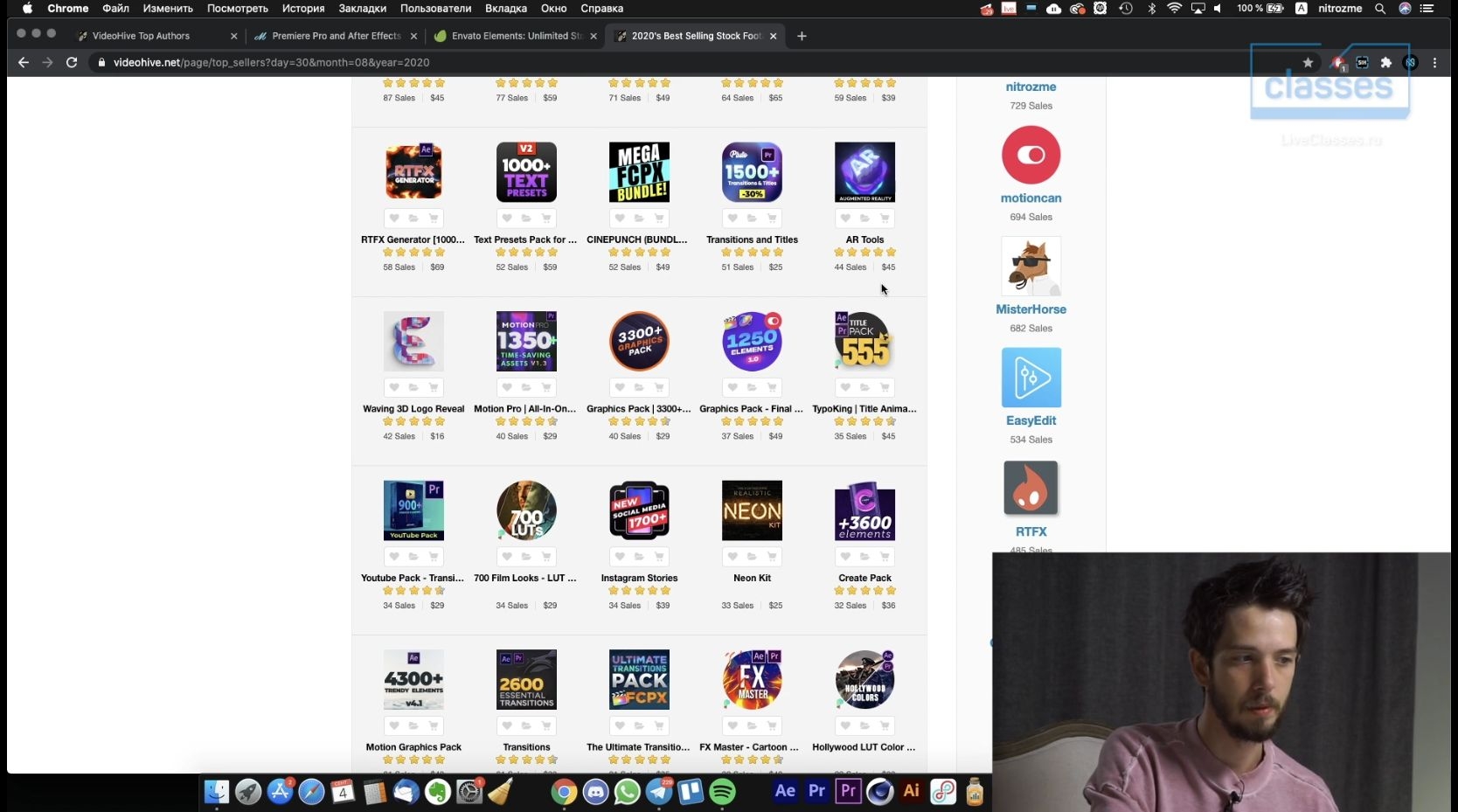Viewport: 1458px width, 812px height.
Task: Add Text Presets Pack to a collection
Action: tap(526, 219)
